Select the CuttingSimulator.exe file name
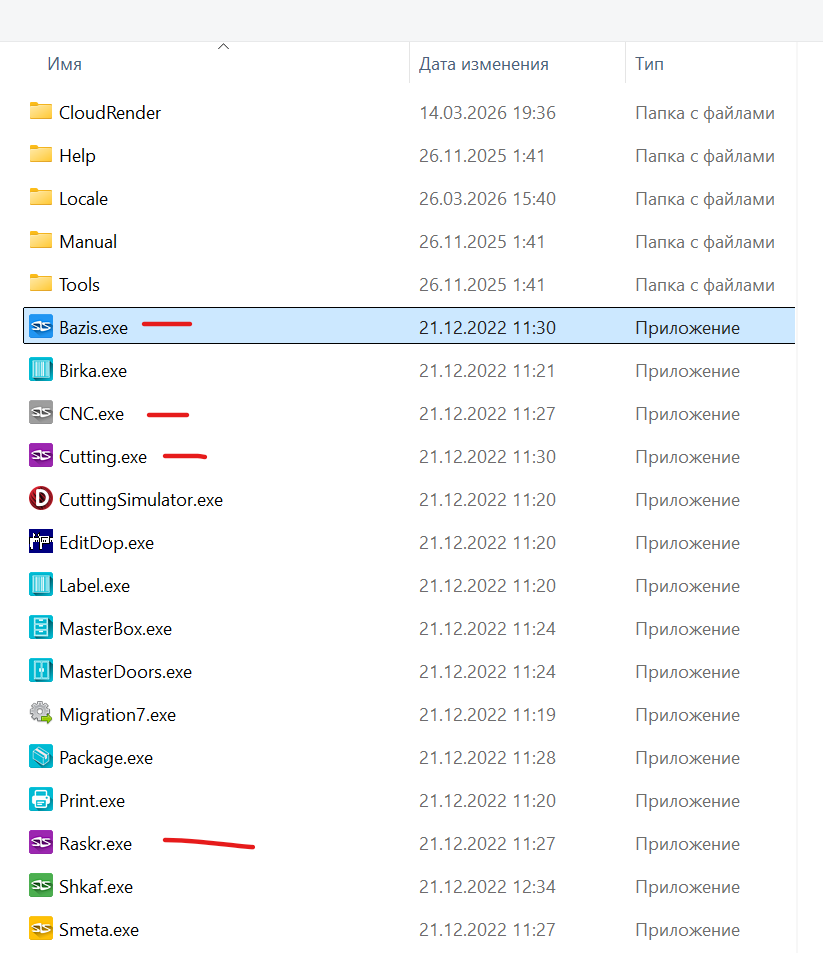 tap(141, 500)
